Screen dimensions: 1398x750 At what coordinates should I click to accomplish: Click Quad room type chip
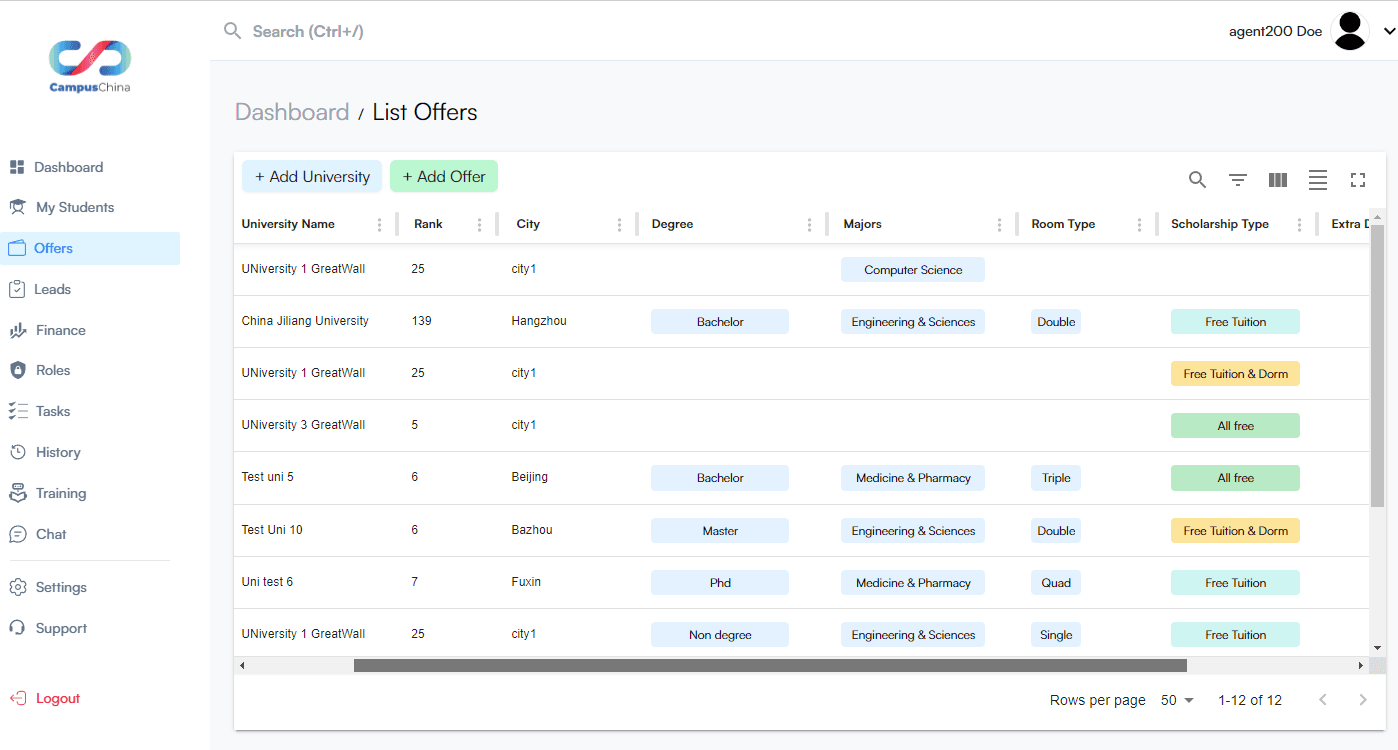tap(1056, 583)
